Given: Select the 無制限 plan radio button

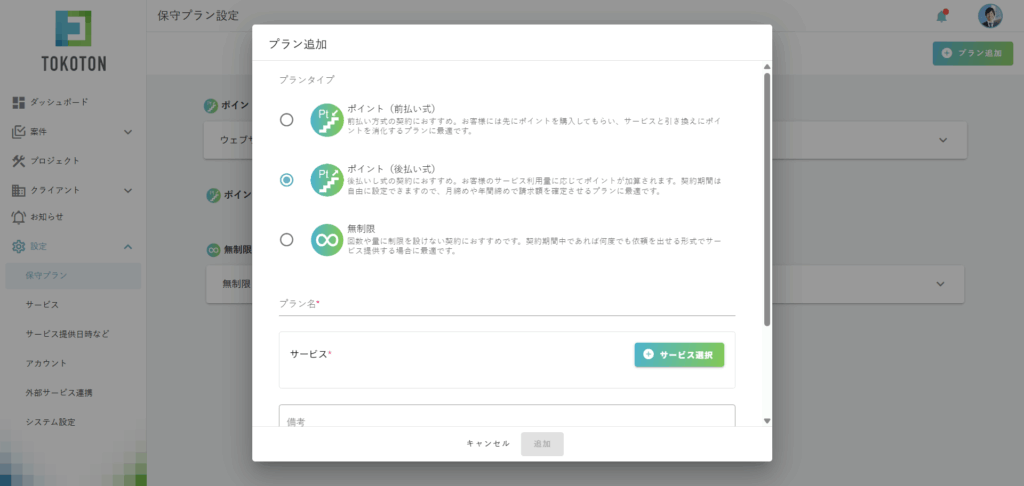Looking at the screenshot, I should [x=287, y=240].
